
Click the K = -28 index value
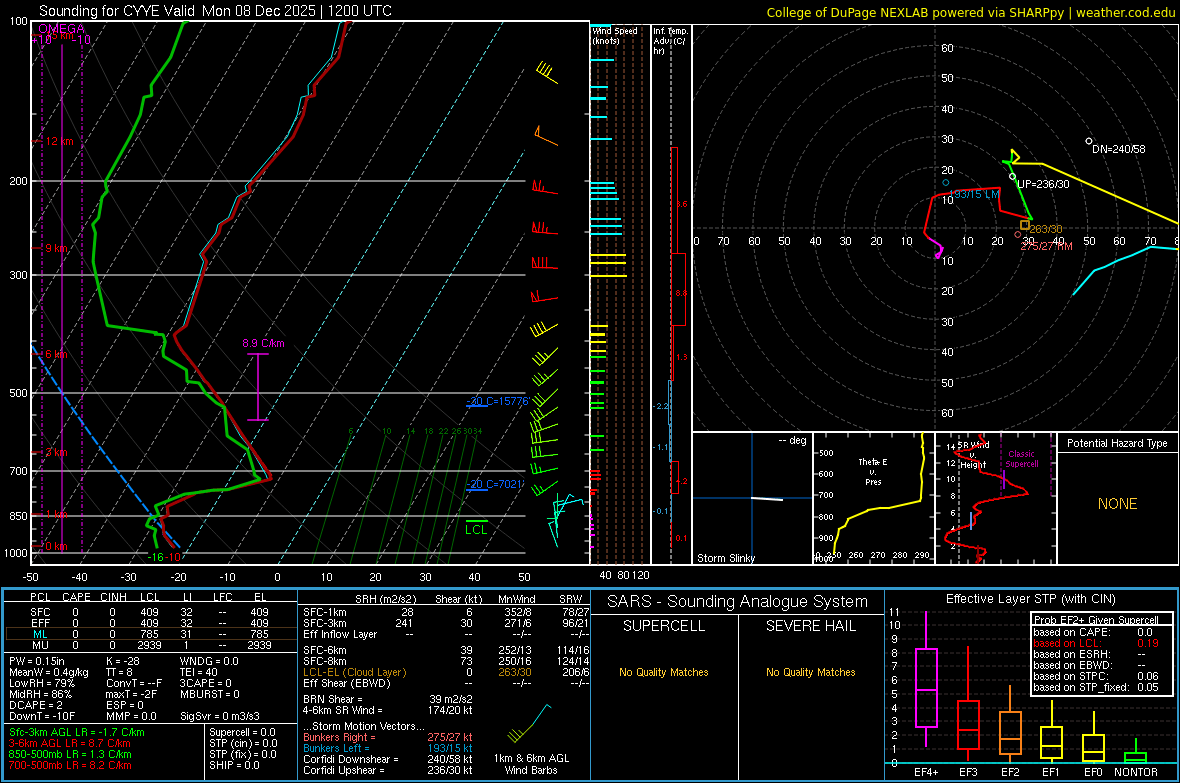tap(123, 661)
